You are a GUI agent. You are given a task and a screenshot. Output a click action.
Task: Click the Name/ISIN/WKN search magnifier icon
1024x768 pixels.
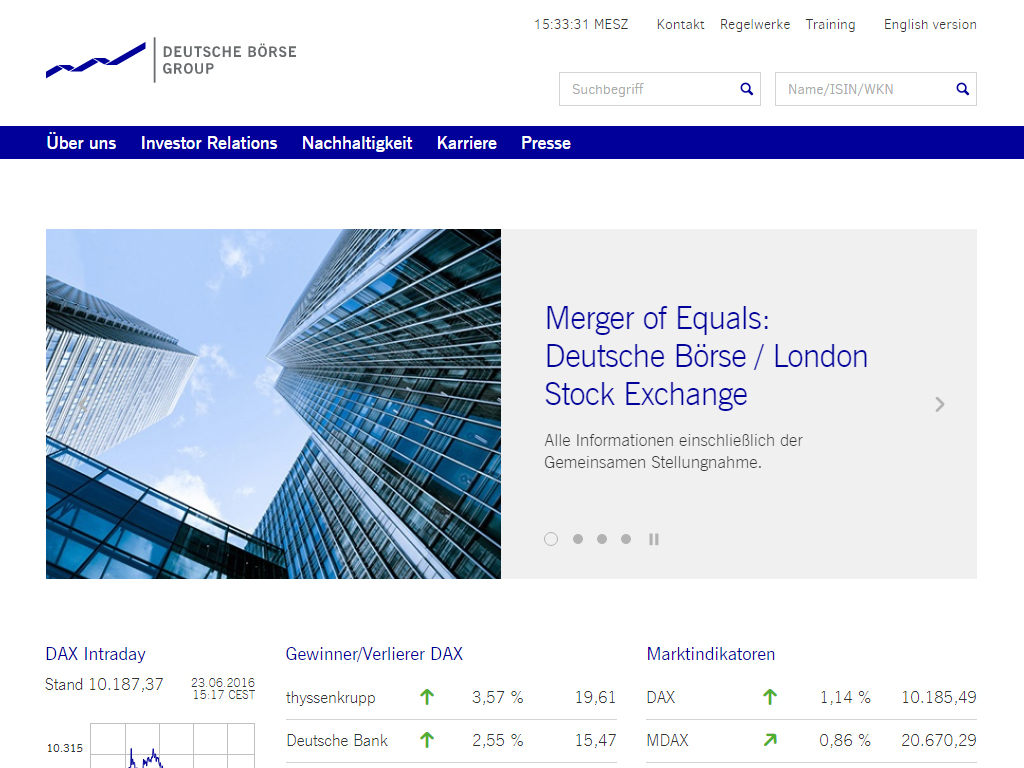[963, 89]
